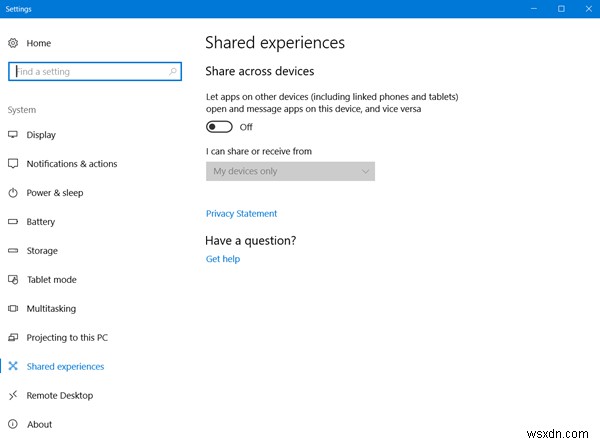Viewport: 600px width, 444px height.
Task: Turn on Share across devices toggle
Action: [219, 127]
